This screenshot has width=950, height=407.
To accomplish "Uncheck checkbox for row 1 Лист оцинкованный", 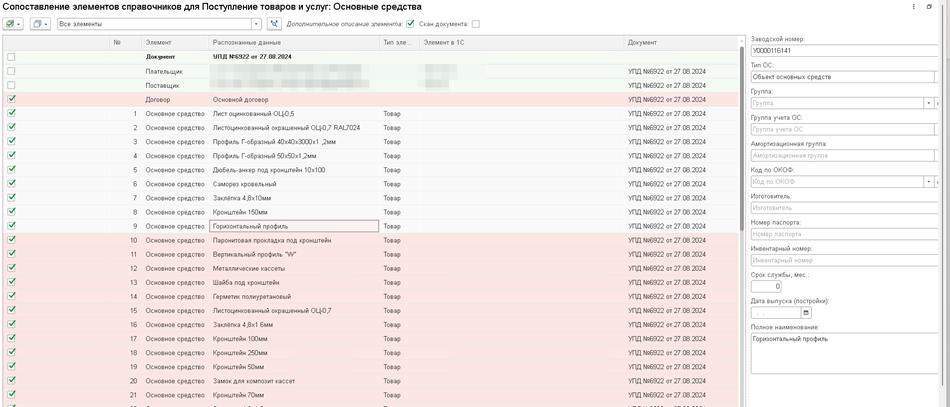I will [12, 113].
